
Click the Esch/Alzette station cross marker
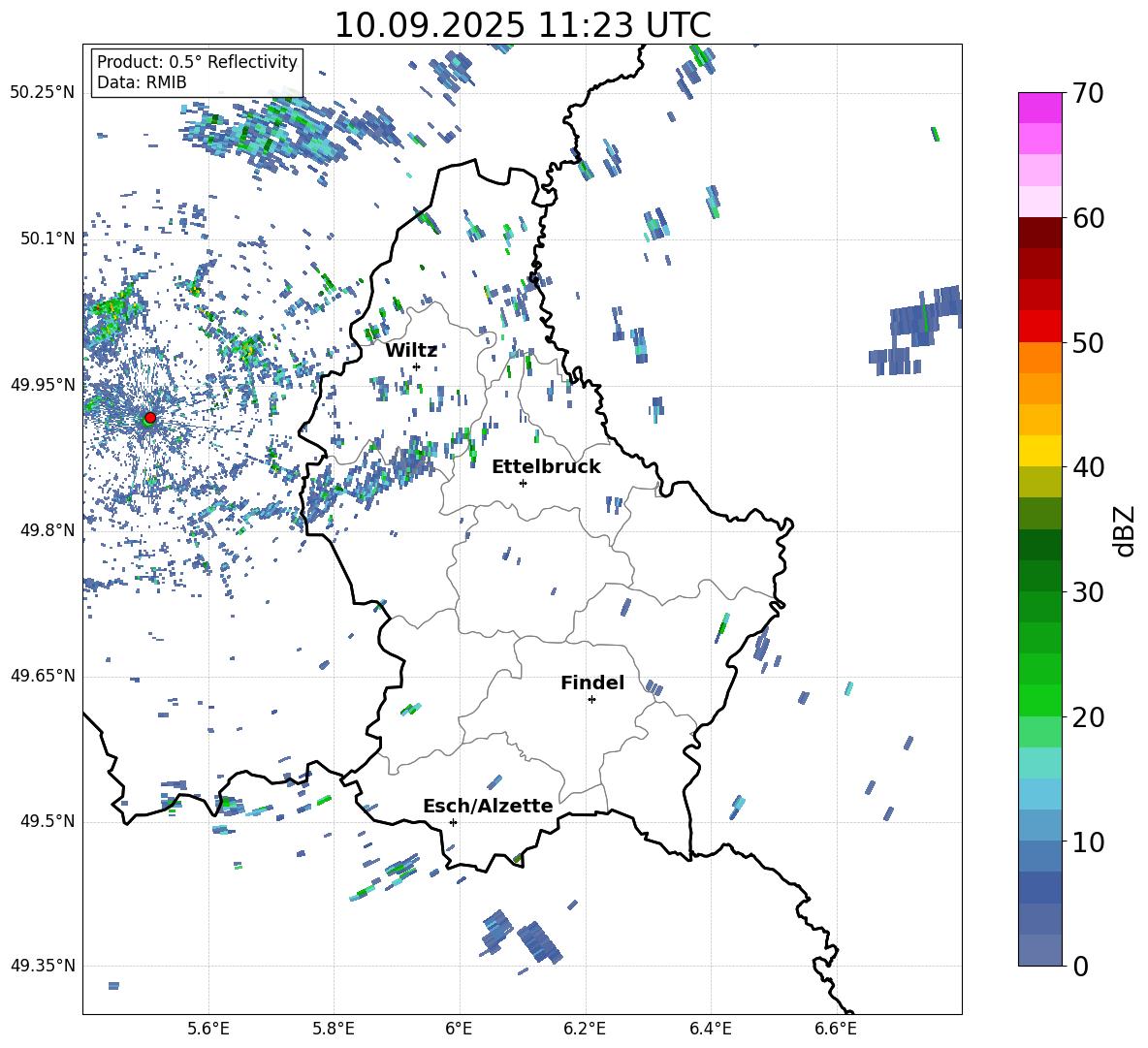[453, 822]
